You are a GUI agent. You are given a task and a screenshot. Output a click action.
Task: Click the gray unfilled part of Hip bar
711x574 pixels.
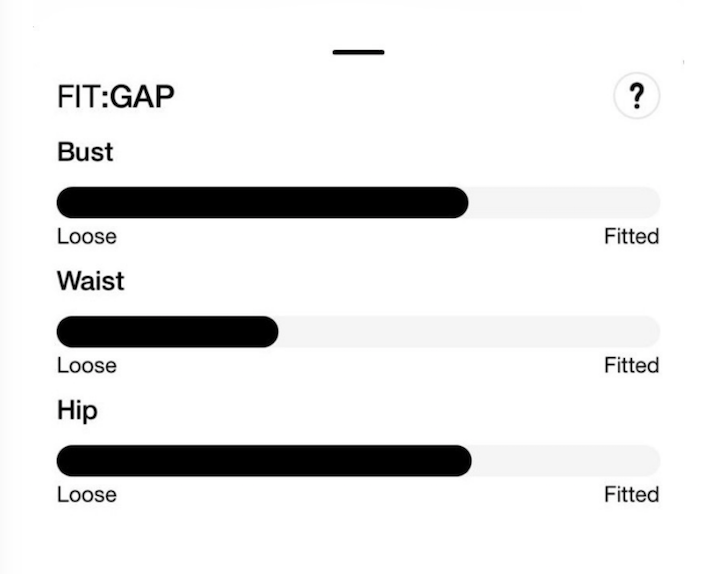(565, 460)
